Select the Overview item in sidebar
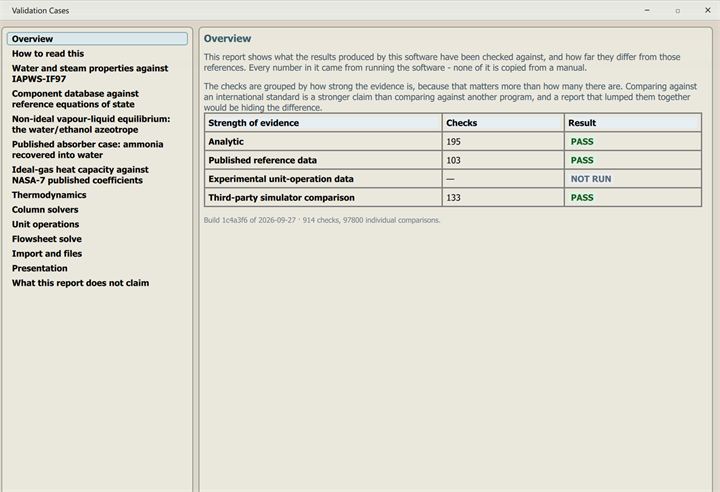The image size is (720, 492). (x=97, y=39)
